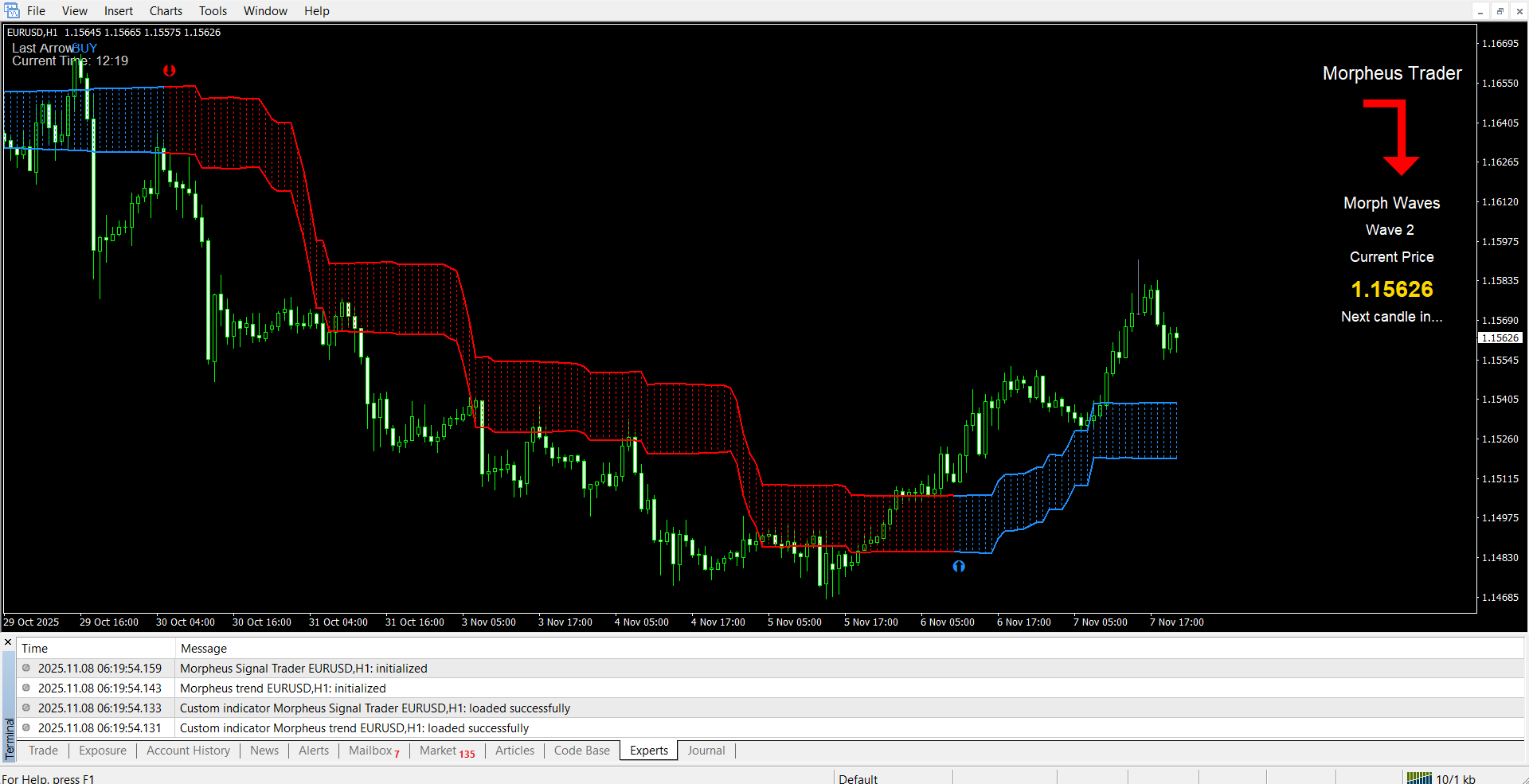Click the red sell arrow signal on the chart
Screen dimensions: 1529x784
(x=170, y=71)
